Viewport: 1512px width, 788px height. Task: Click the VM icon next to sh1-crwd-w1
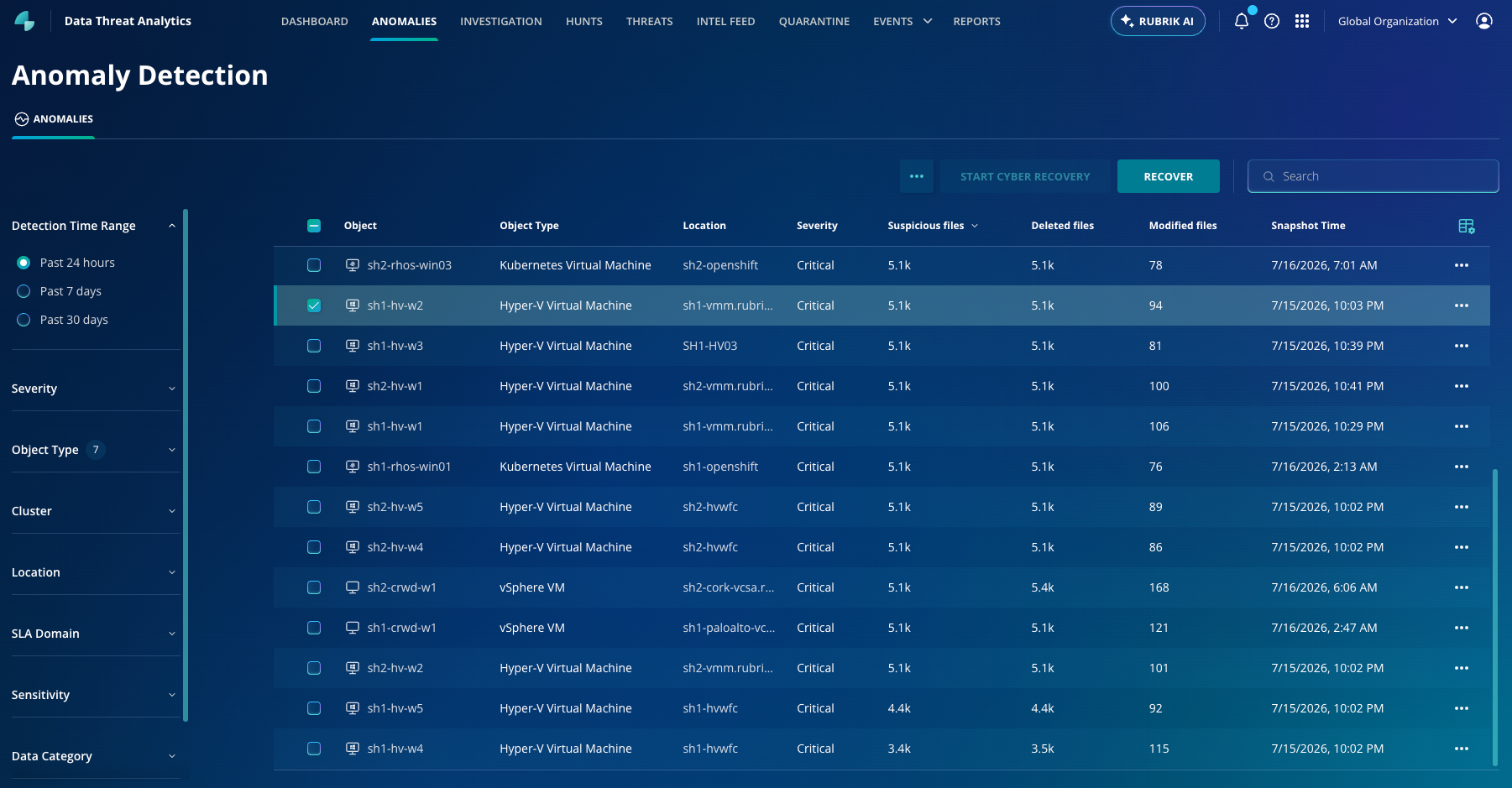point(353,628)
